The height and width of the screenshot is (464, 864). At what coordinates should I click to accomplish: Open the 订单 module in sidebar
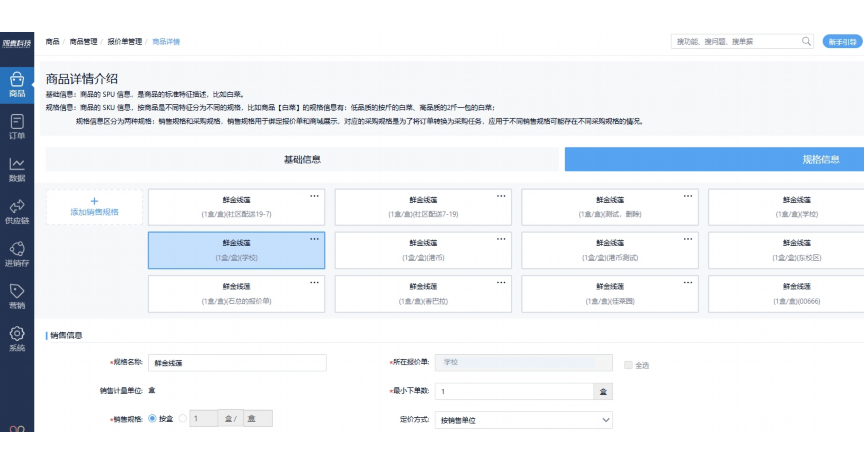17,126
